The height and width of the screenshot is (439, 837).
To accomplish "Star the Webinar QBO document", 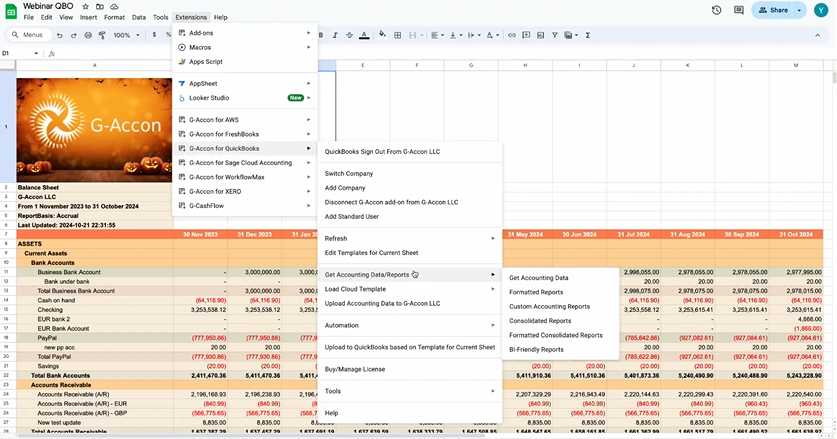I will [x=85, y=6].
